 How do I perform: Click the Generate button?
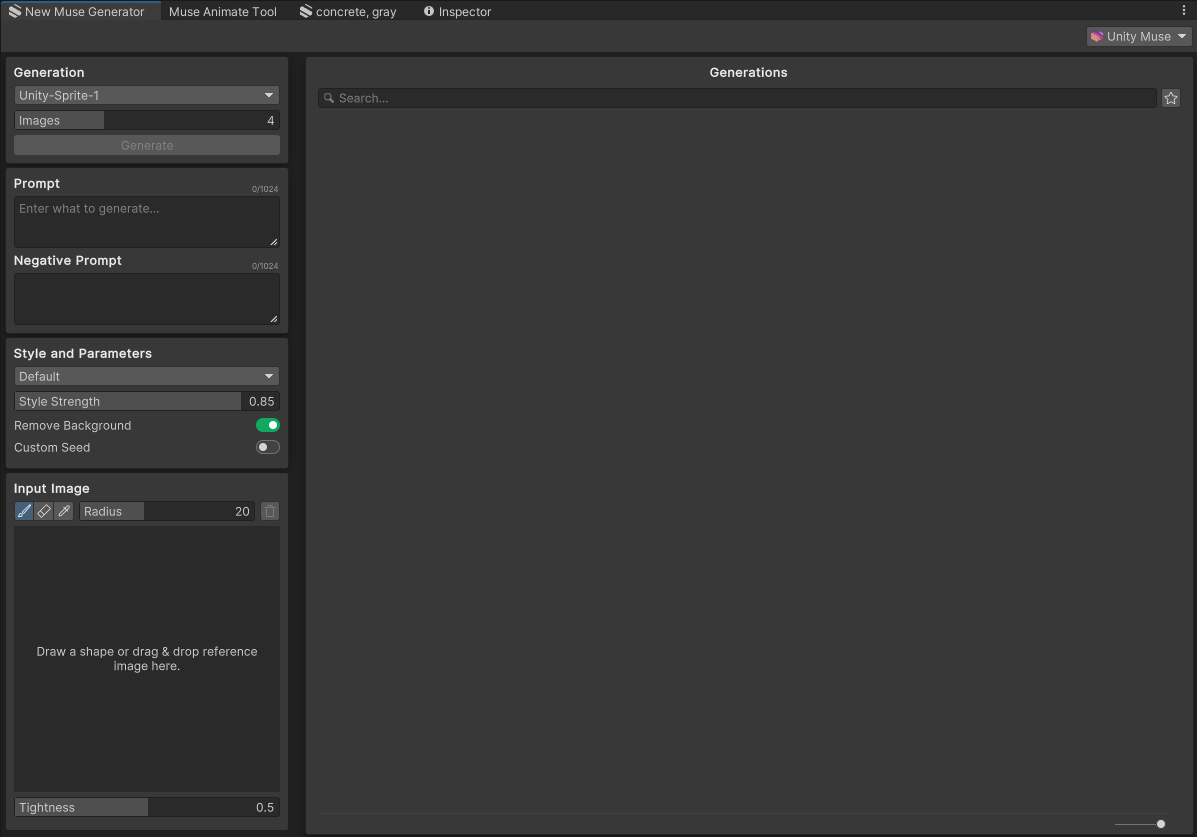point(147,145)
